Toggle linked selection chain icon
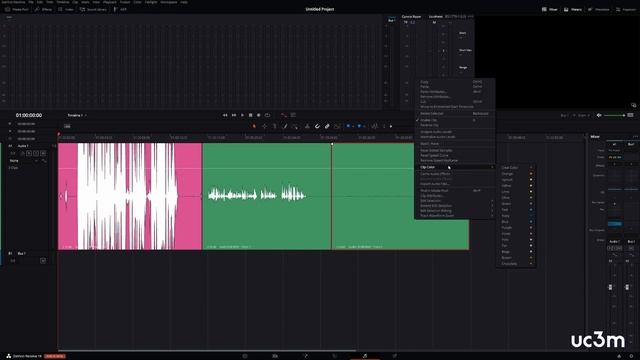The height and width of the screenshot is (360, 640). click(327, 126)
